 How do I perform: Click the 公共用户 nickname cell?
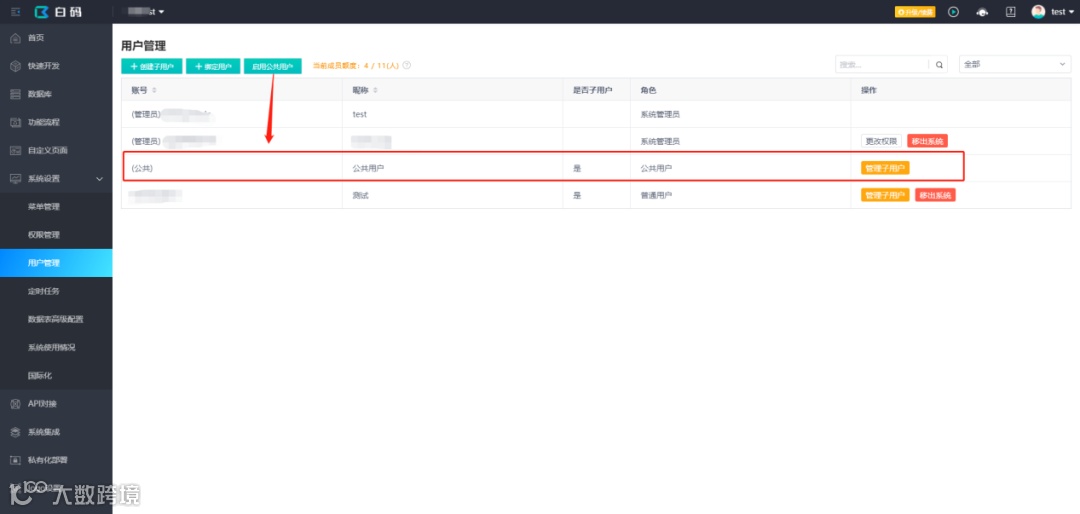pos(368,168)
